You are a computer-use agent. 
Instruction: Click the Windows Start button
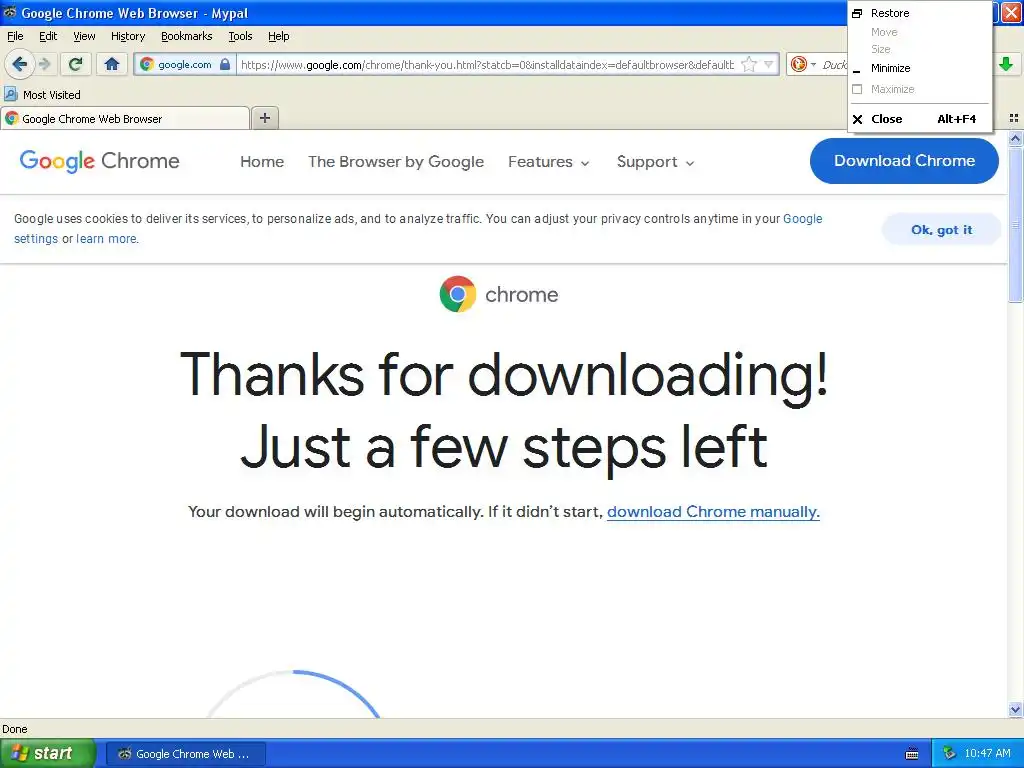(48, 753)
